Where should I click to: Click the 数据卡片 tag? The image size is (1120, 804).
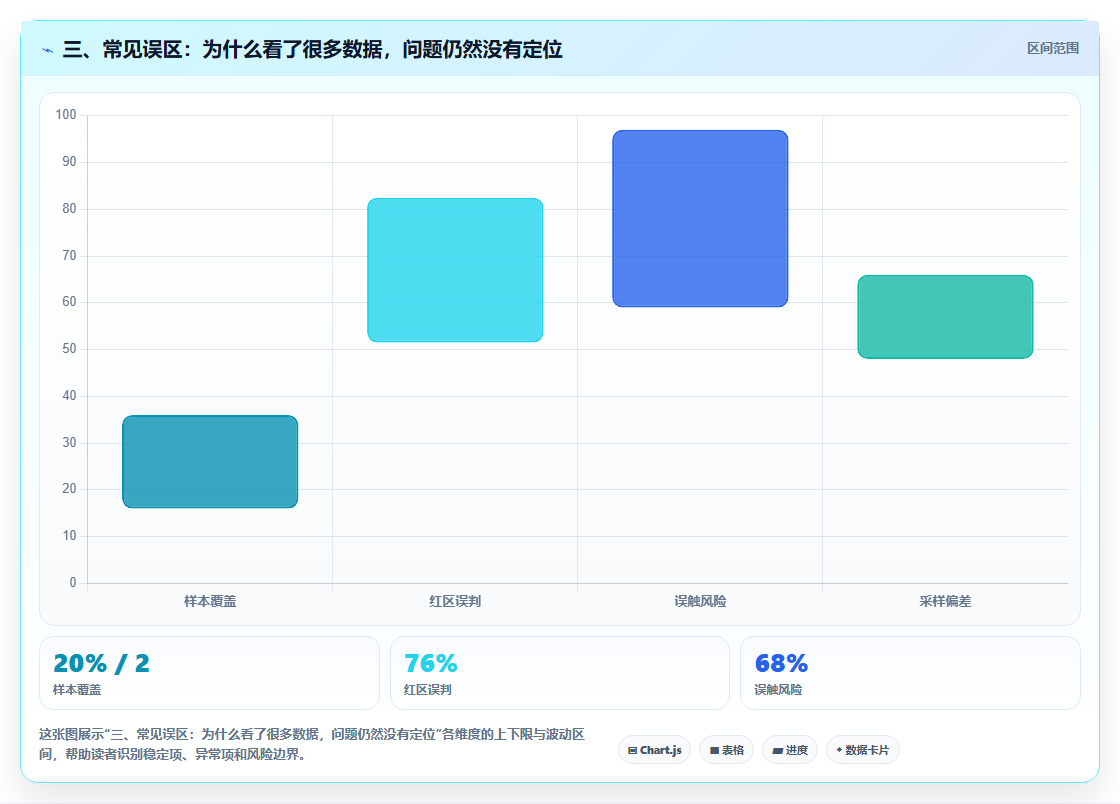pyautogui.click(x=863, y=750)
